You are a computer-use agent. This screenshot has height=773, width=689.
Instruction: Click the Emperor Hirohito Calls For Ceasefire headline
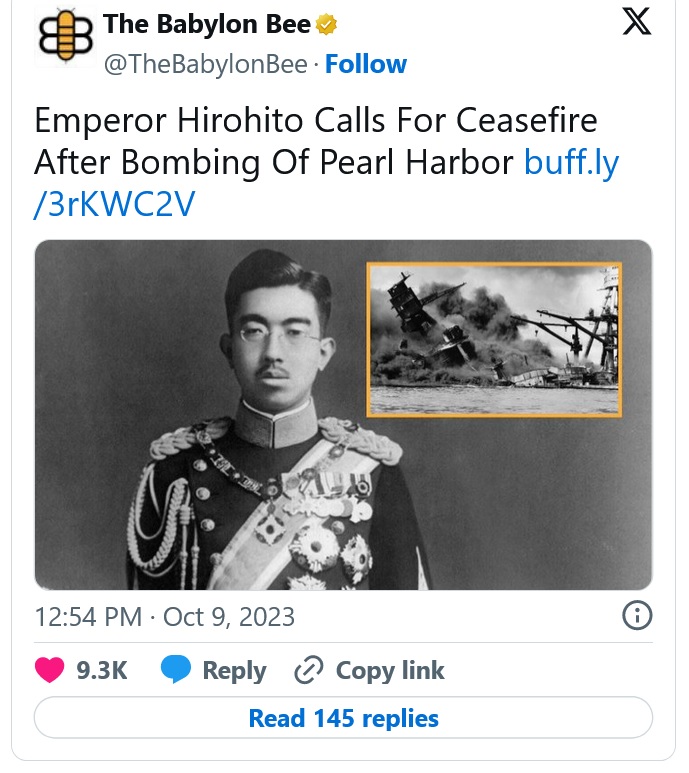pyautogui.click(x=315, y=122)
